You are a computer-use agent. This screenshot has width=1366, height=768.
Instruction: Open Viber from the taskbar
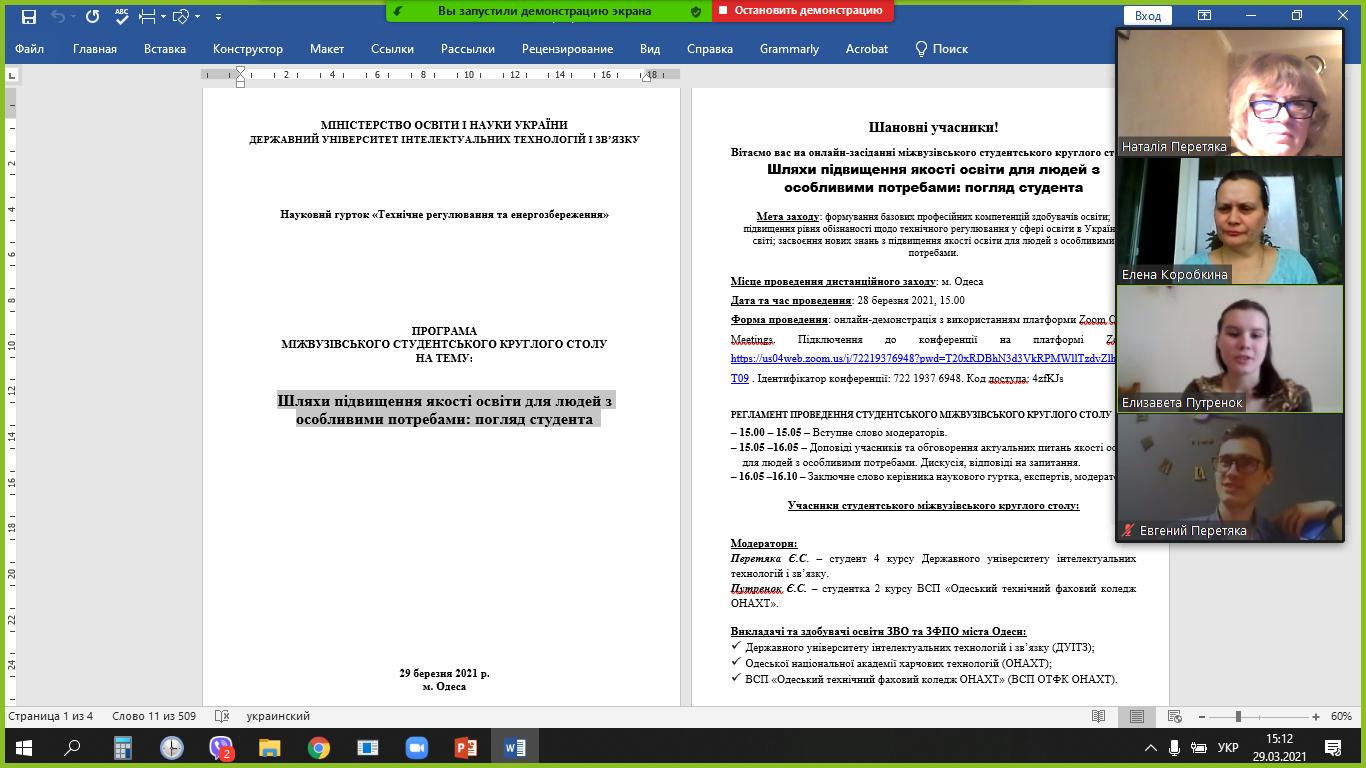click(x=220, y=748)
